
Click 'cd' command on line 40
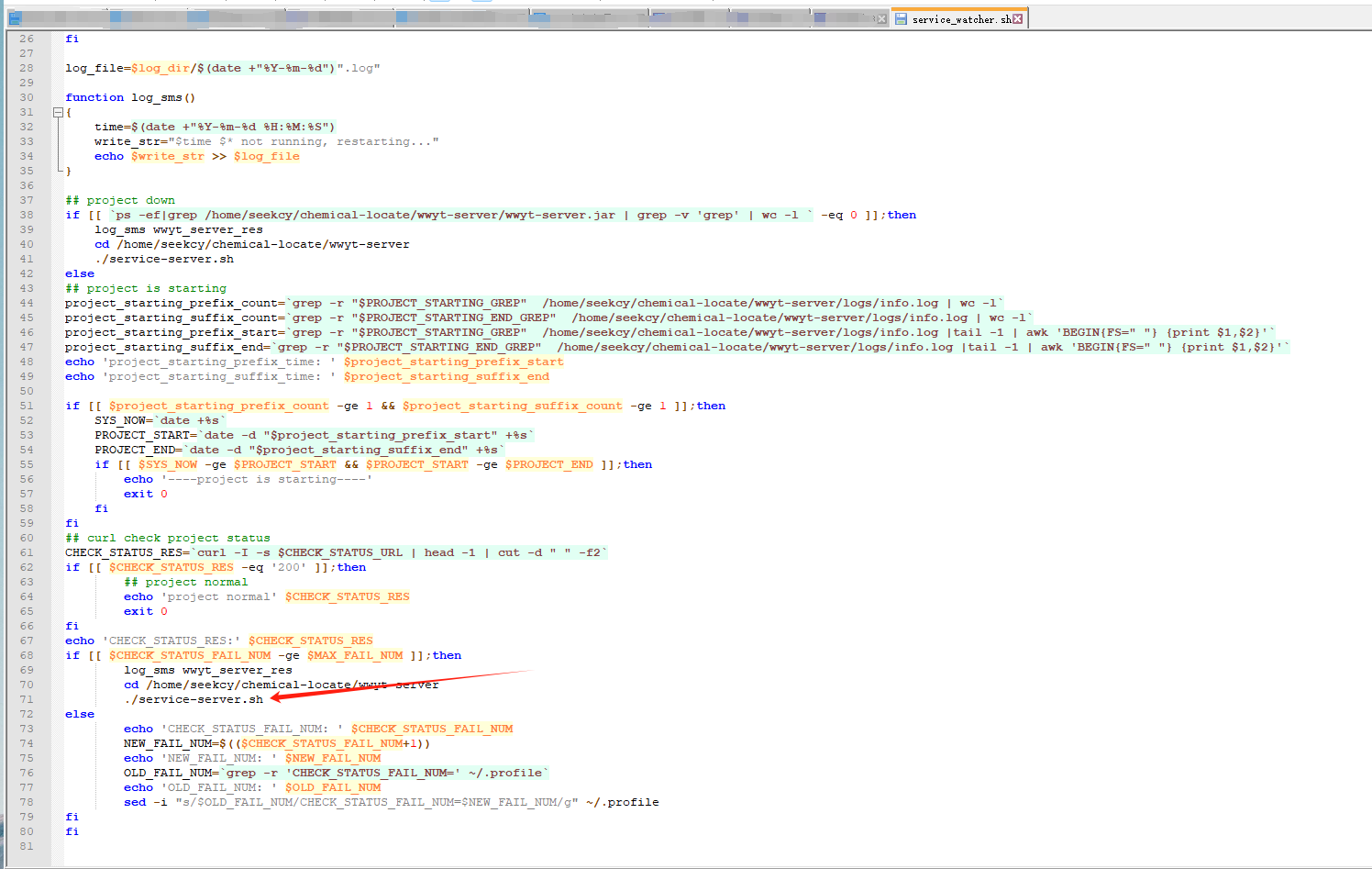pyautogui.click(x=102, y=244)
